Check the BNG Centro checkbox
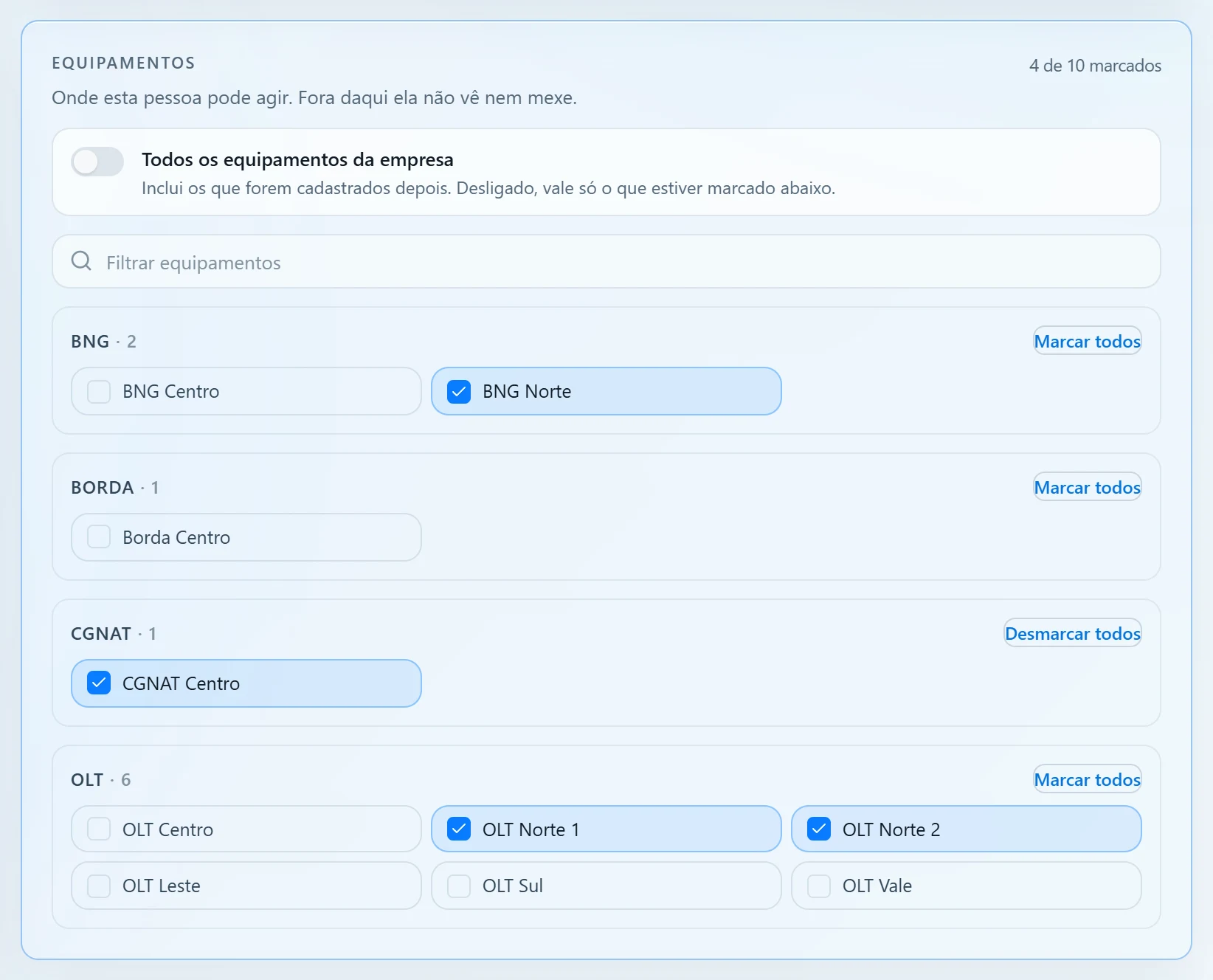Image resolution: width=1213 pixels, height=980 pixels. tap(99, 391)
